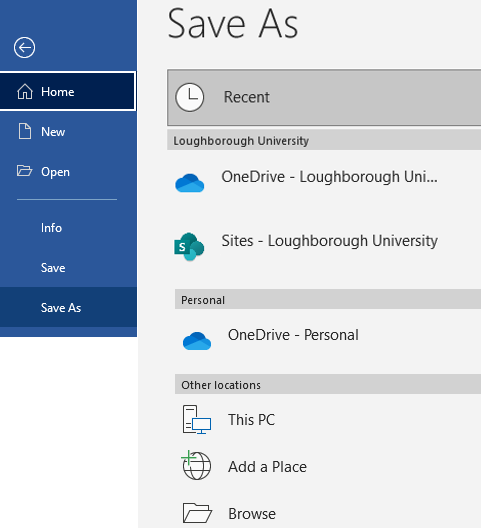This screenshot has width=481, height=528.
Task: Open the Home tab in backstage menu
Action: (68, 91)
